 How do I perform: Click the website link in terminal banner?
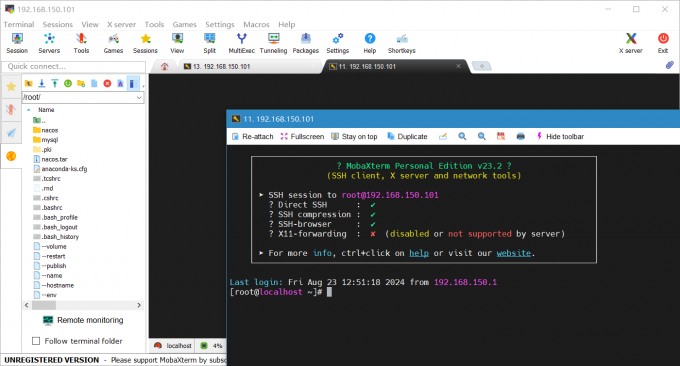point(513,253)
